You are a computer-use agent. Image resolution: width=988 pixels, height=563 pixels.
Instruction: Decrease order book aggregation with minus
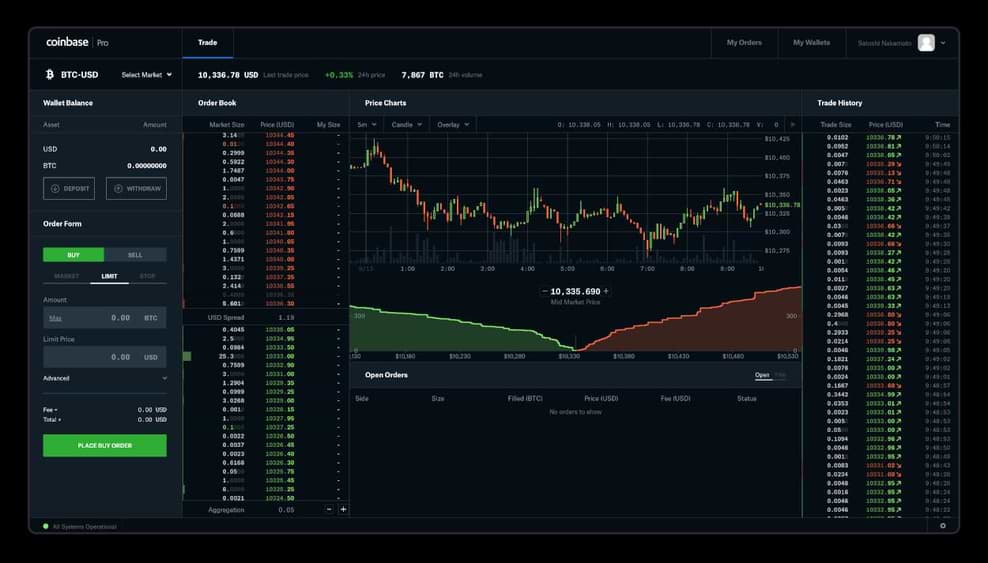[x=329, y=509]
